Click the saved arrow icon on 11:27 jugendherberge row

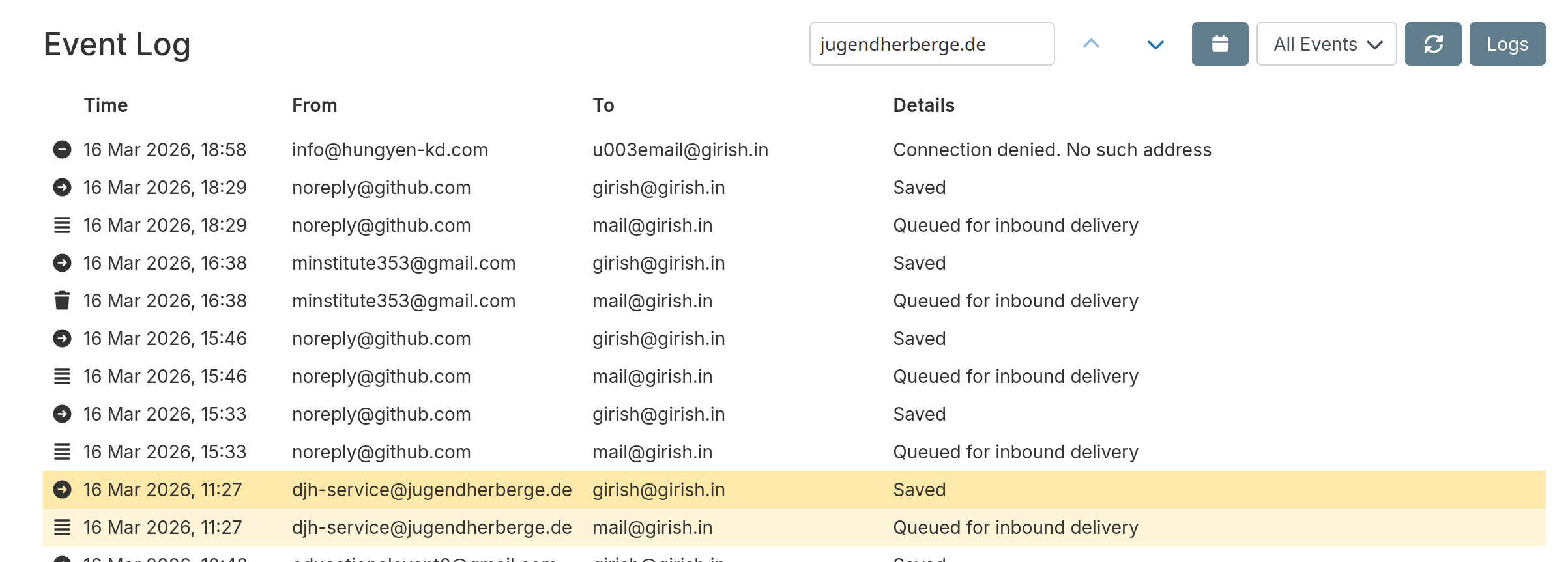pyautogui.click(x=62, y=490)
